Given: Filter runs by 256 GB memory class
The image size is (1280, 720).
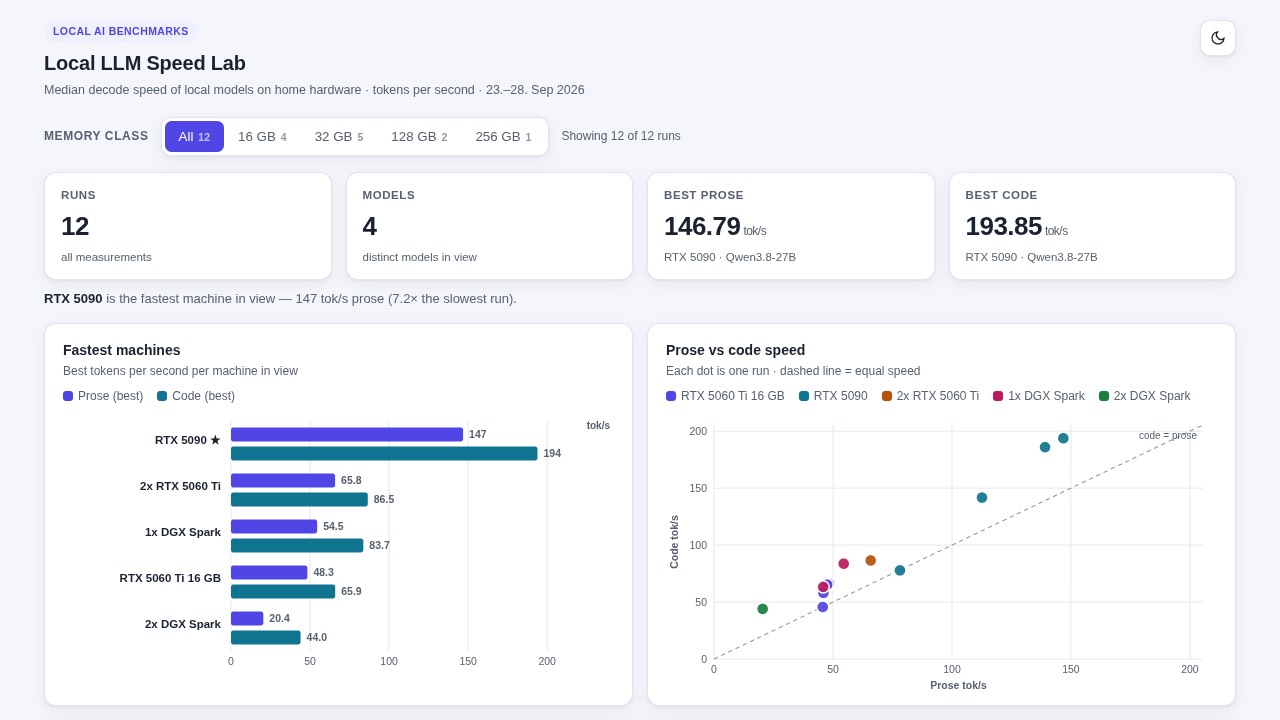Looking at the screenshot, I should (x=503, y=136).
